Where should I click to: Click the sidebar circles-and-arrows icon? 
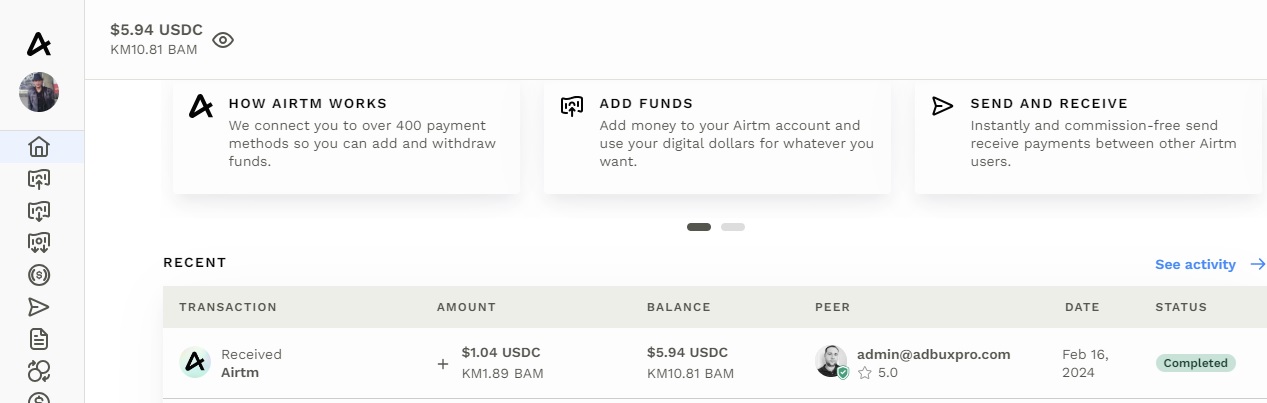pyautogui.click(x=39, y=371)
